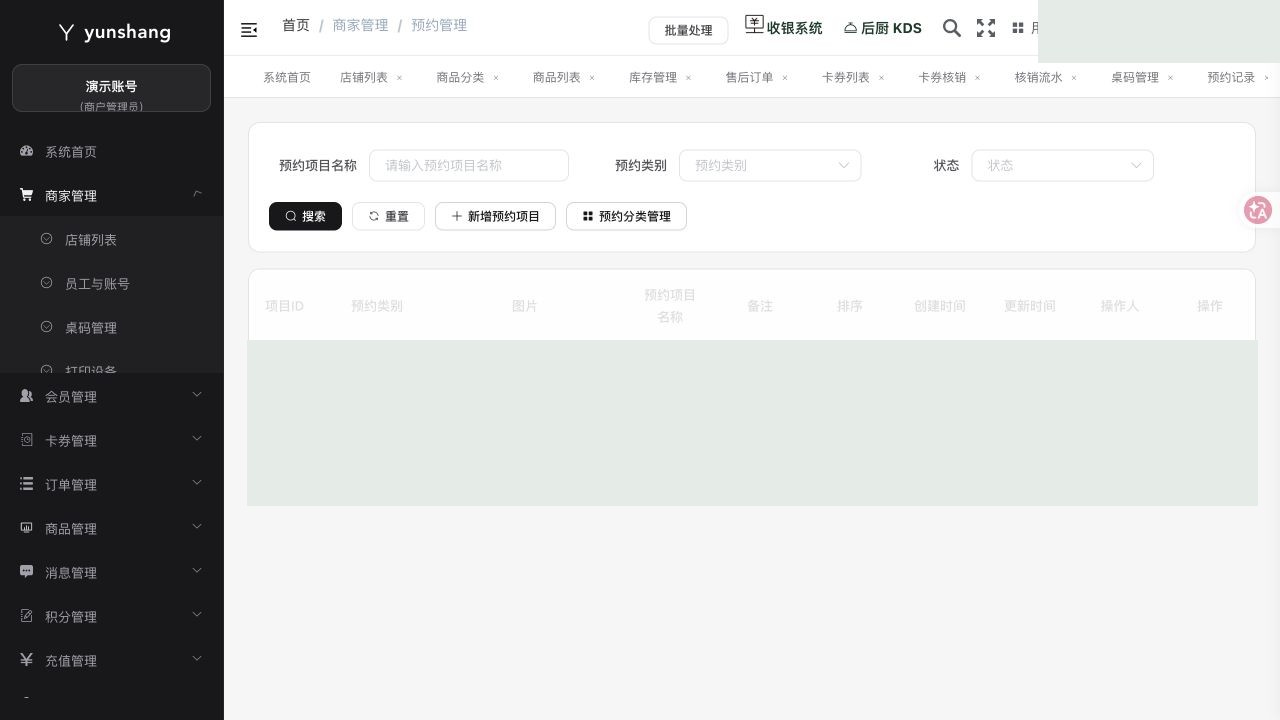Open the global search magnifier icon

click(x=952, y=28)
